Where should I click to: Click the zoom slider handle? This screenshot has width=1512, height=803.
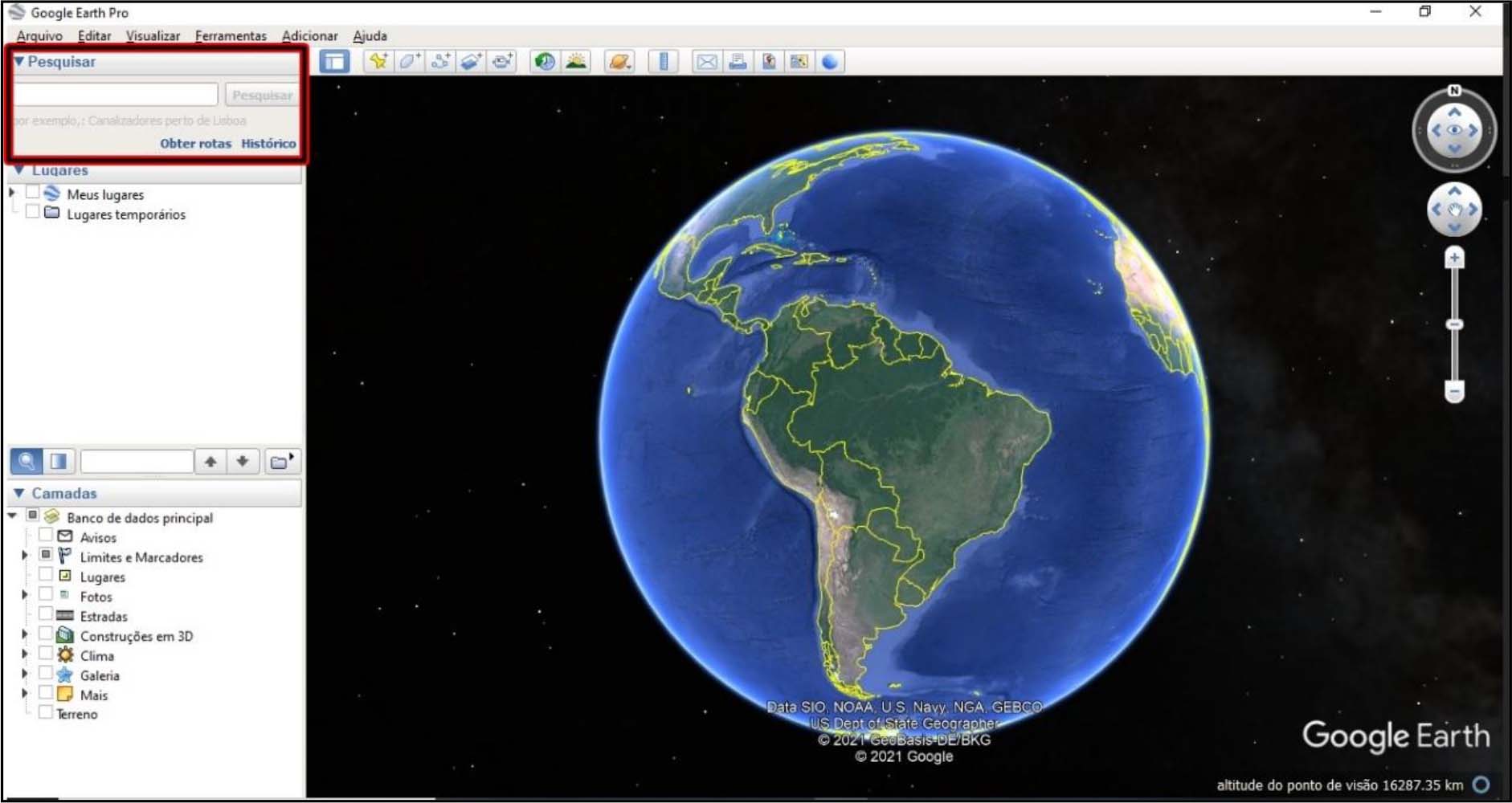[x=1454, y=324]
